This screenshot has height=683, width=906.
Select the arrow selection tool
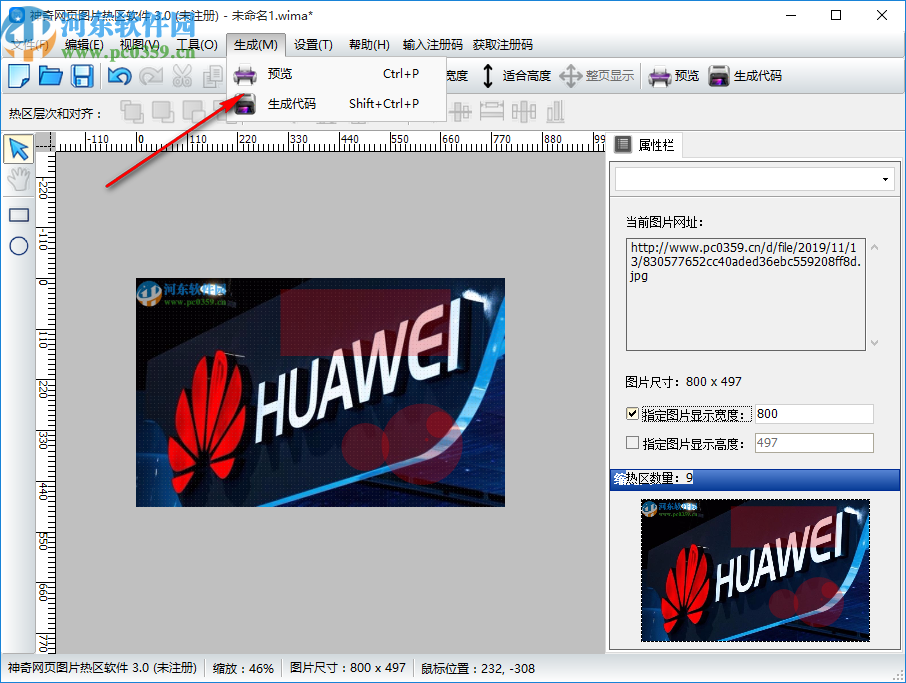[x=17, y=148]
